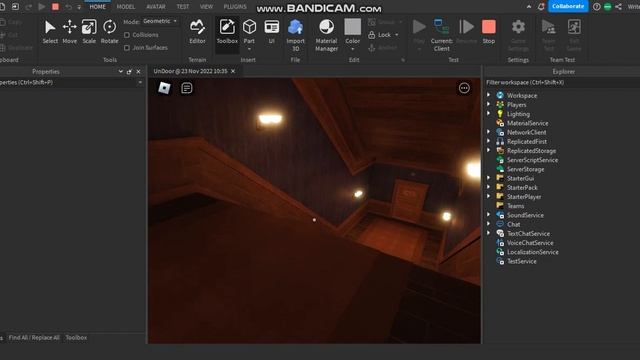Select LocalizationService in Explorer
Image resolution: width=640 pixels, height=360 pixels.
pos(533,252)
